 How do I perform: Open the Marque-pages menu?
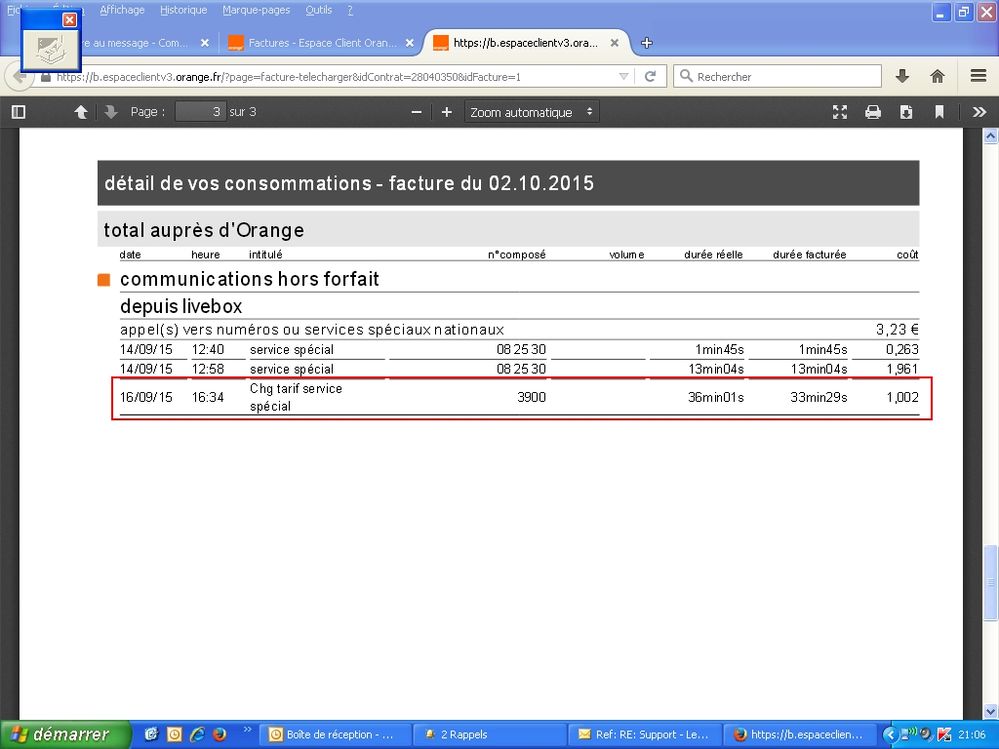(256, 10)
